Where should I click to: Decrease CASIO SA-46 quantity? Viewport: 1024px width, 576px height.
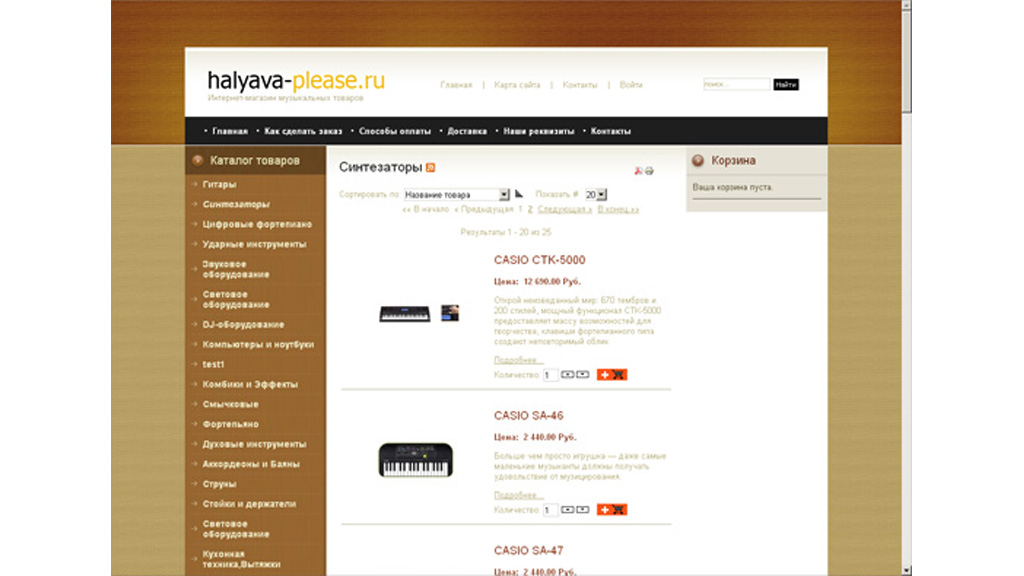coord(583,509)
